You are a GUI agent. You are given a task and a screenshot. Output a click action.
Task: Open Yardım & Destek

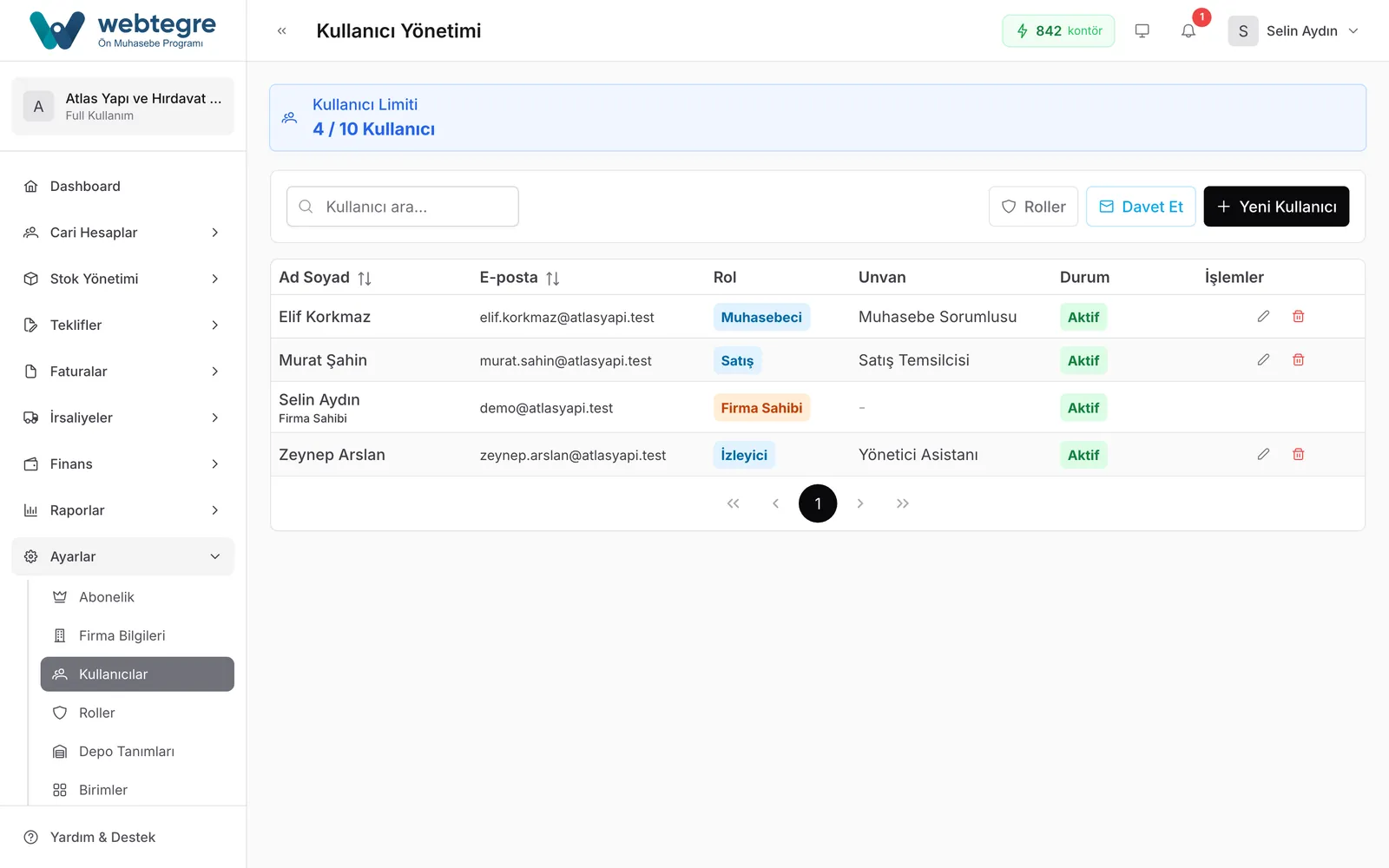123,838
